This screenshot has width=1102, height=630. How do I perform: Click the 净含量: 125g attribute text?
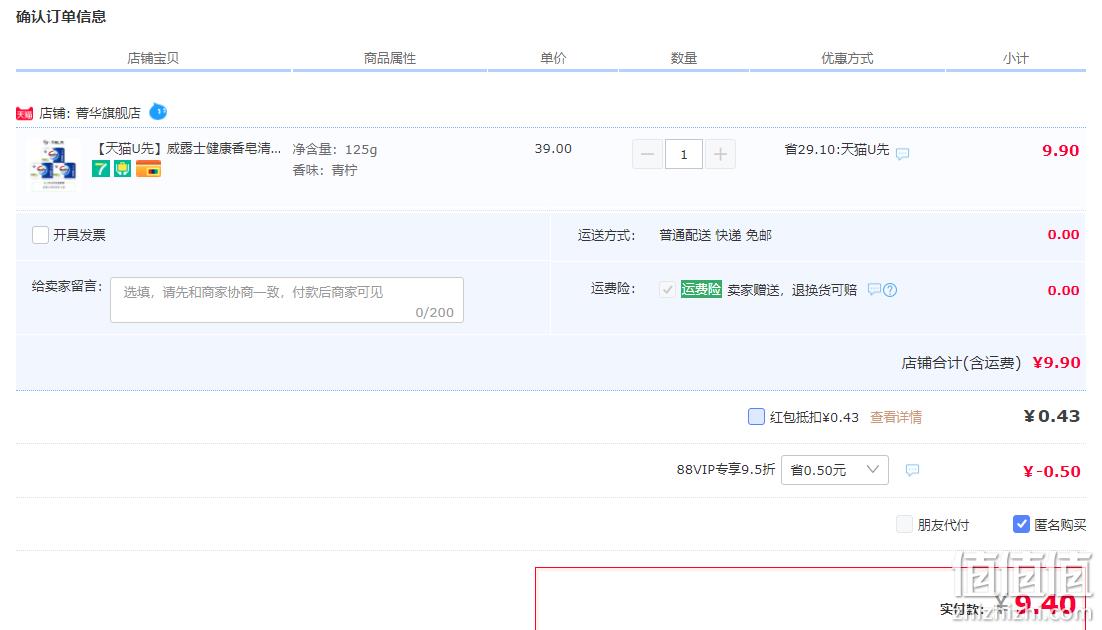[x=335, y=149]
